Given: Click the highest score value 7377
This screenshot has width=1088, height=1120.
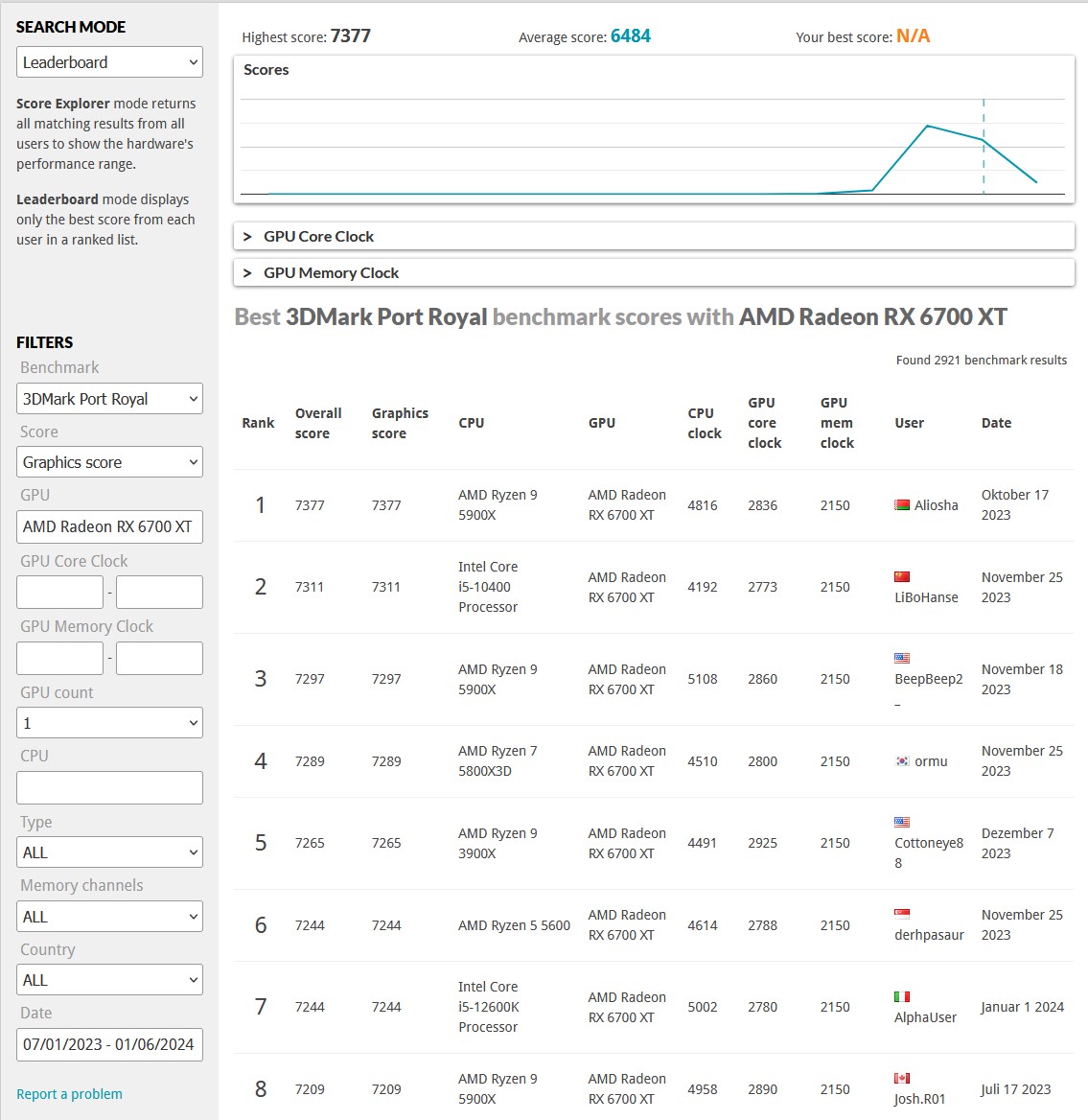Looking at the screenshot, I should point(351,35).
